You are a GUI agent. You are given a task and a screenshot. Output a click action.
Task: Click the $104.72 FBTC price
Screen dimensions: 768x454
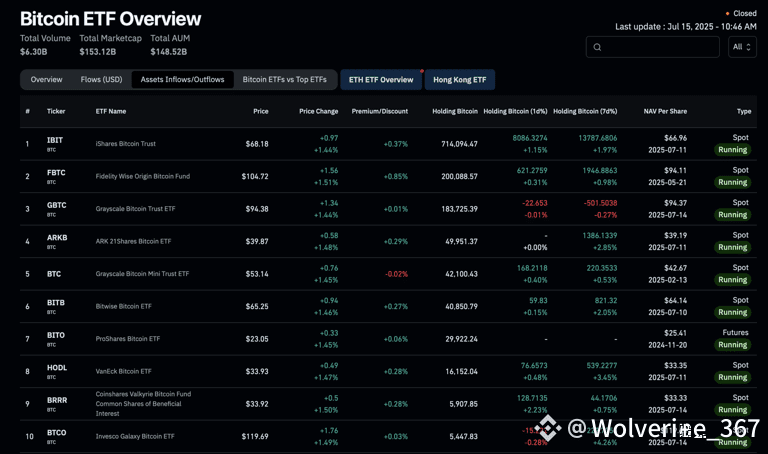coord(255,176)
